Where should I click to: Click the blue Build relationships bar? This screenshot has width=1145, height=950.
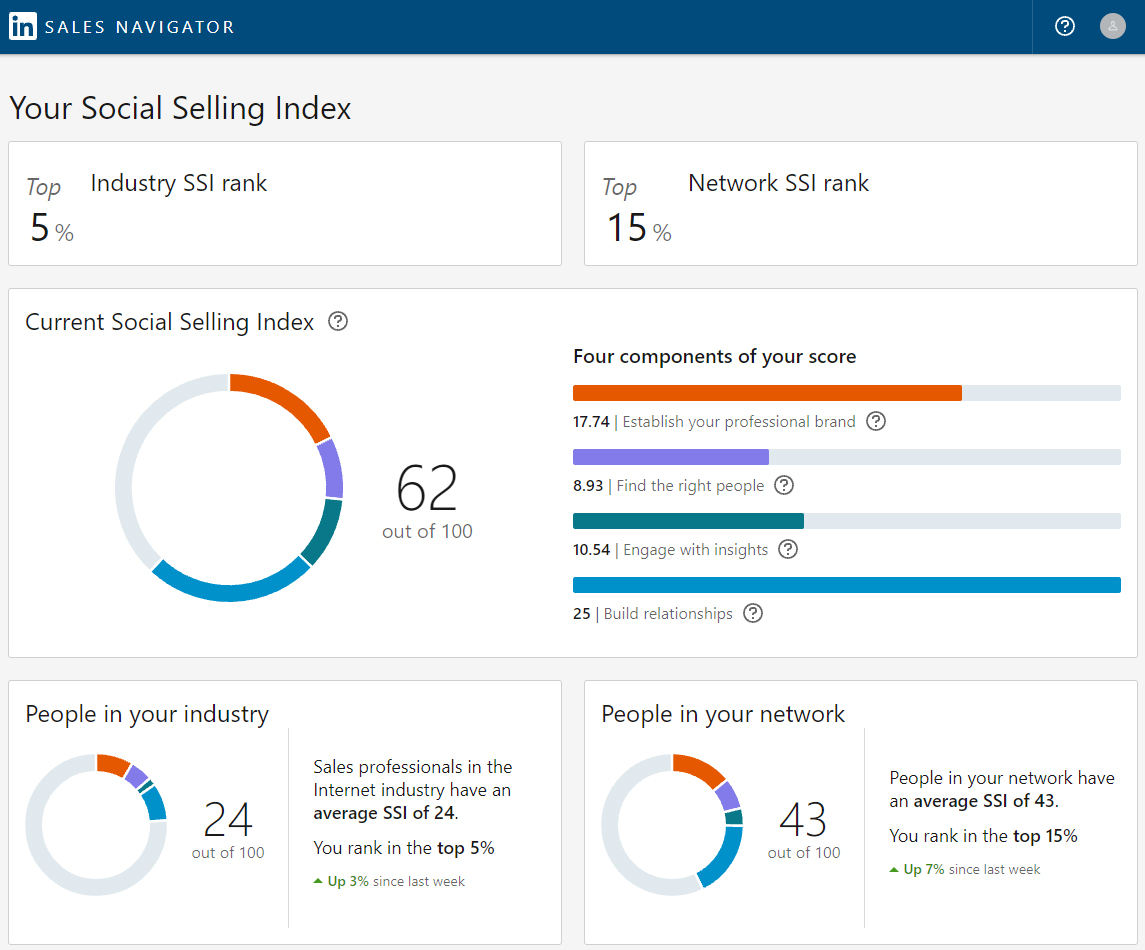click(847, 585)
